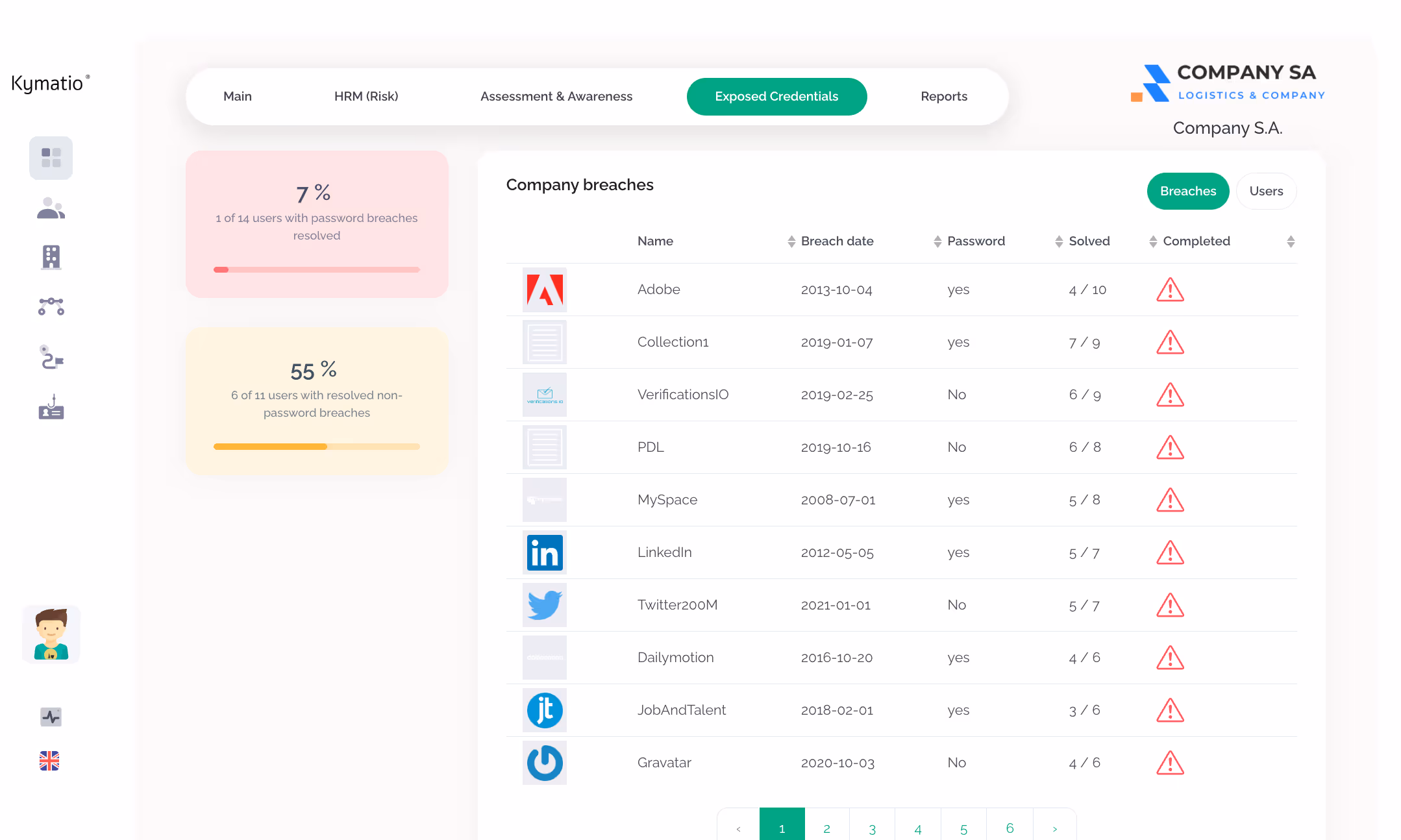This screenshot has width=1401, height=840.
Task: Open the users group sidebar icon
Action: pyautogui.click(x=51, y=208)
